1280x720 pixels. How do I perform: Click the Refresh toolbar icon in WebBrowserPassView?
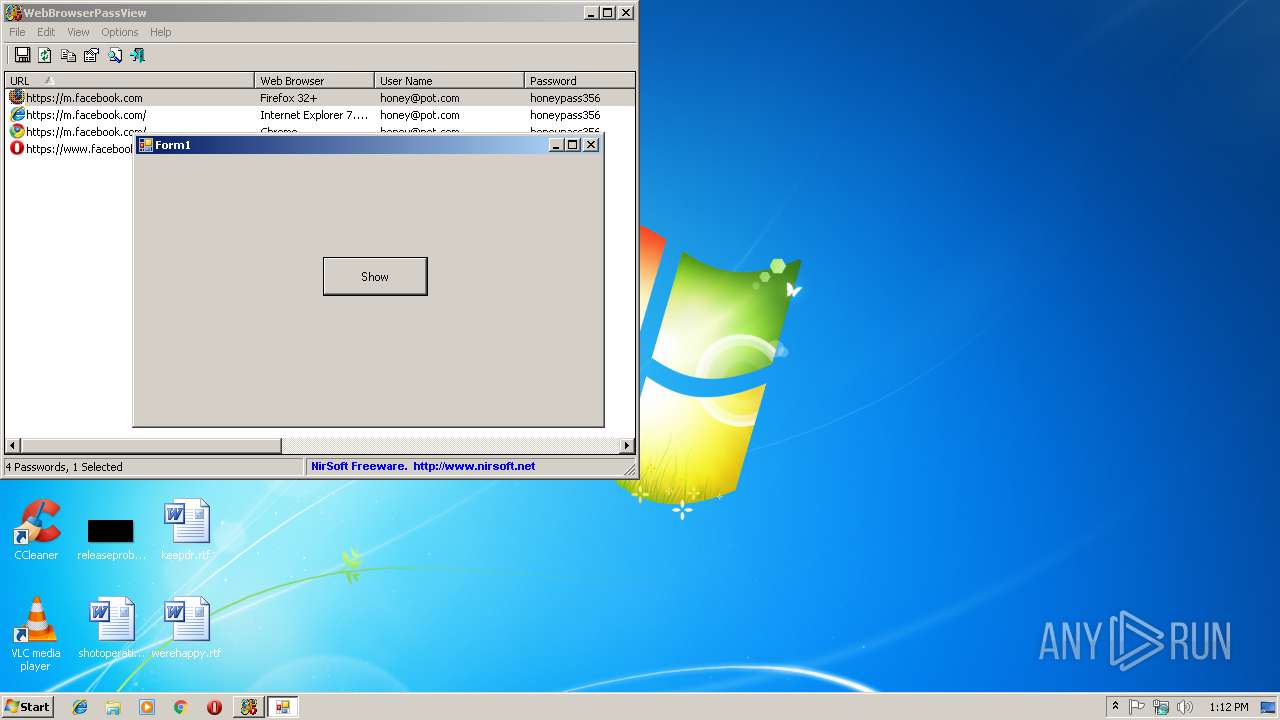point(45,55)
